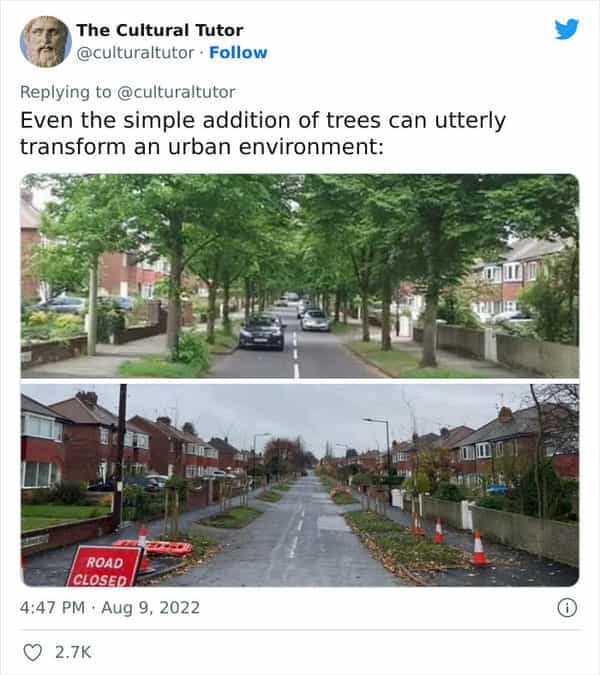Click the Twitter bird logo
Viewport: 600px width, 675px height.
pyautogui.click(x=566, y=29)
